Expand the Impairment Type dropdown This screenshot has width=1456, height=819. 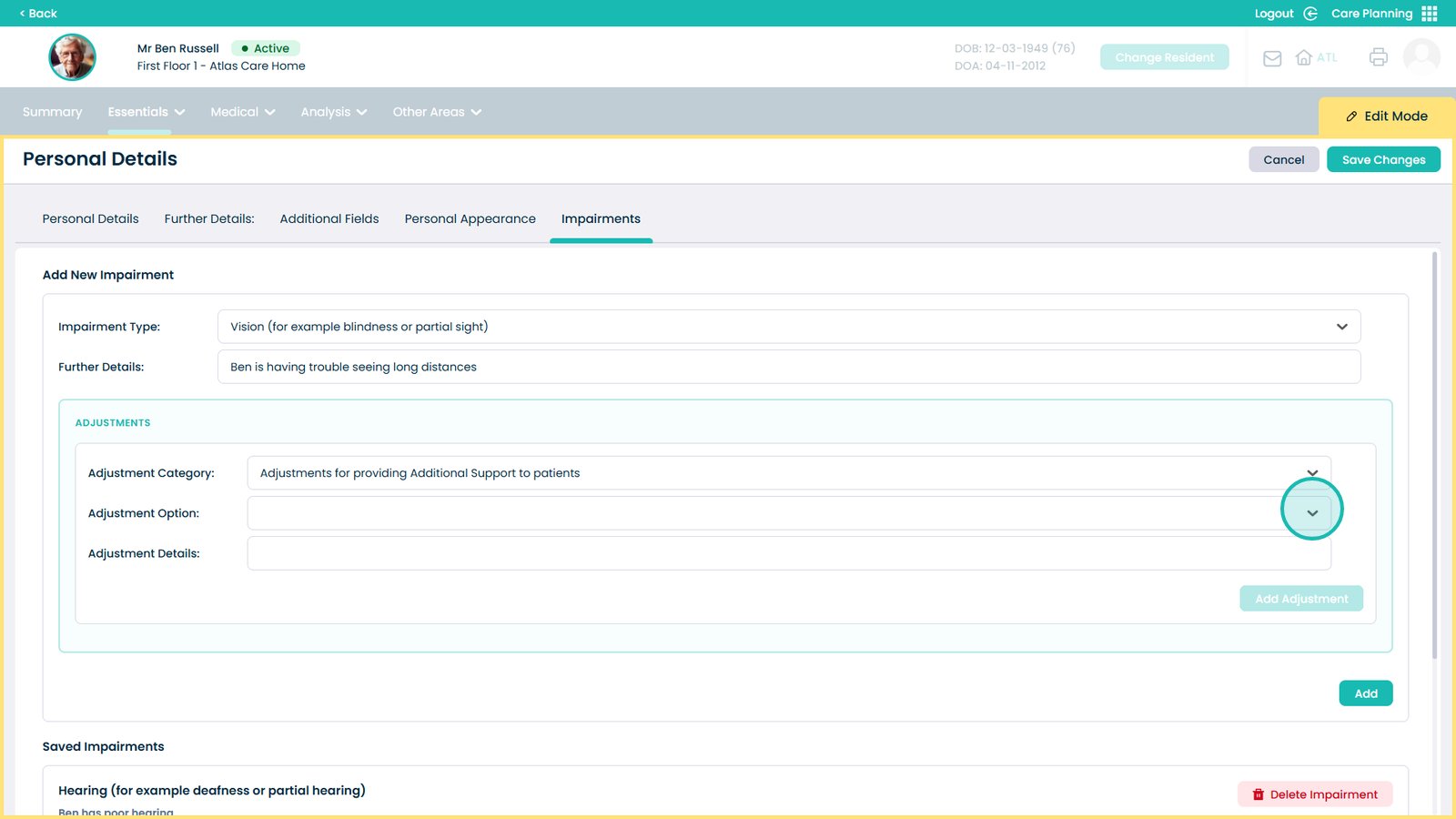tap(1341, 327)
